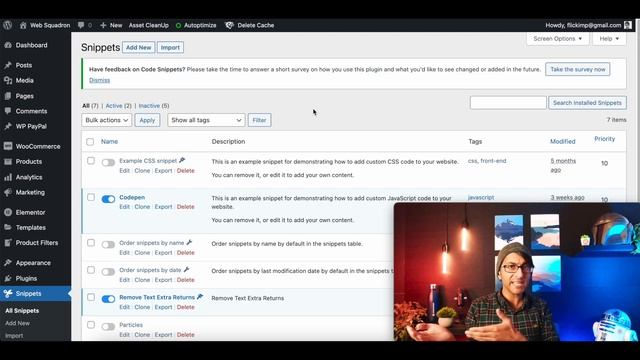
Task: Show Inactive (5) snippets filter
Action: click(x=153, y=106)
